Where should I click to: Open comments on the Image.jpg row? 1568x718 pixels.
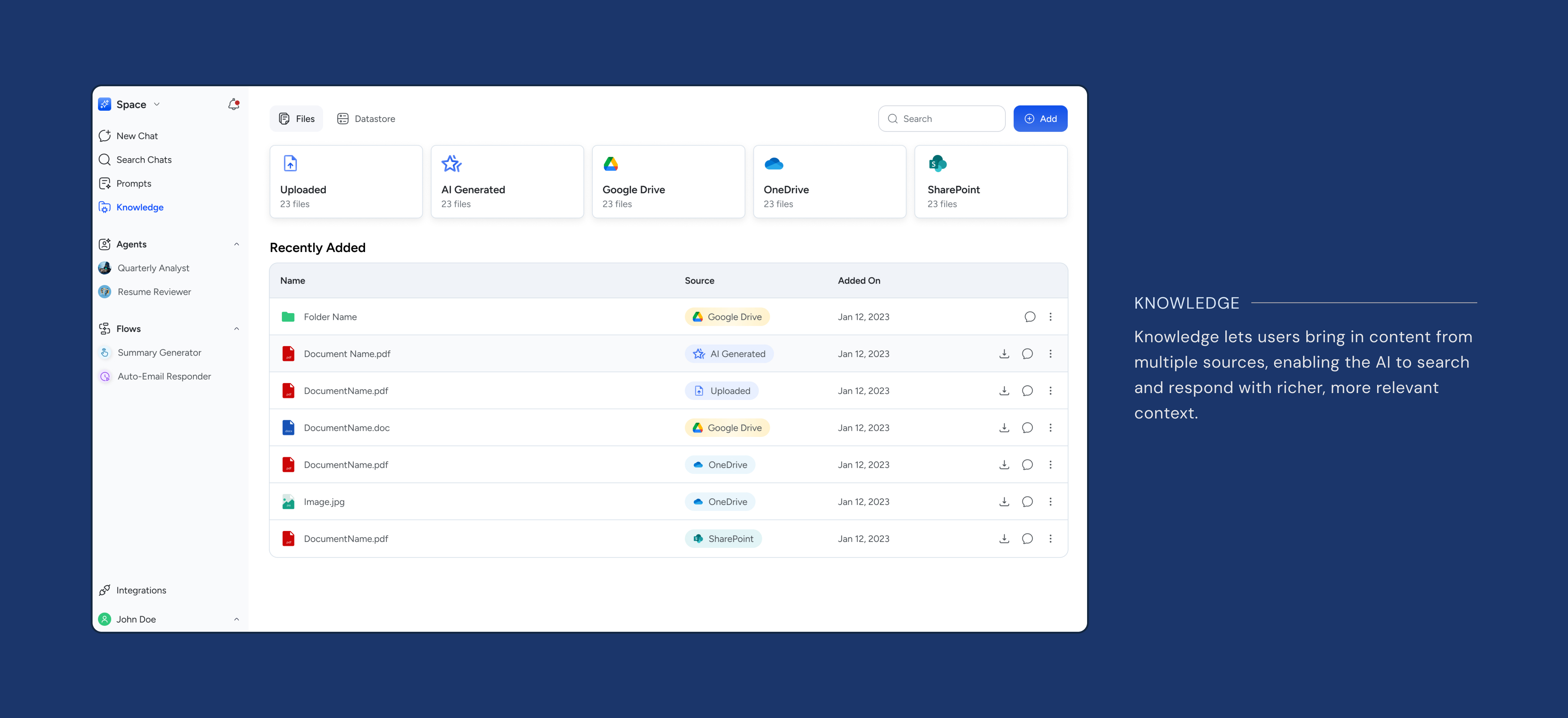point(1027,501)
